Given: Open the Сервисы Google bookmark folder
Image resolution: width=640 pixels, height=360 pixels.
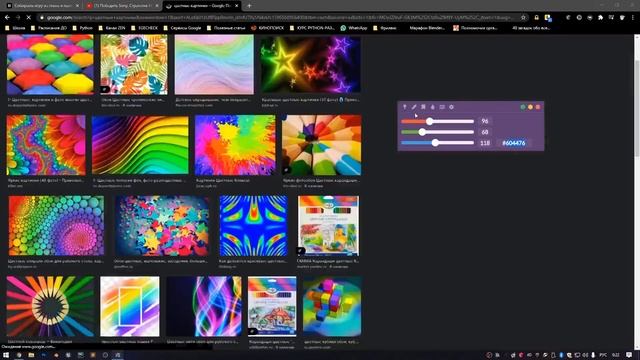Looking at the screenshot, I should point(182,28).
